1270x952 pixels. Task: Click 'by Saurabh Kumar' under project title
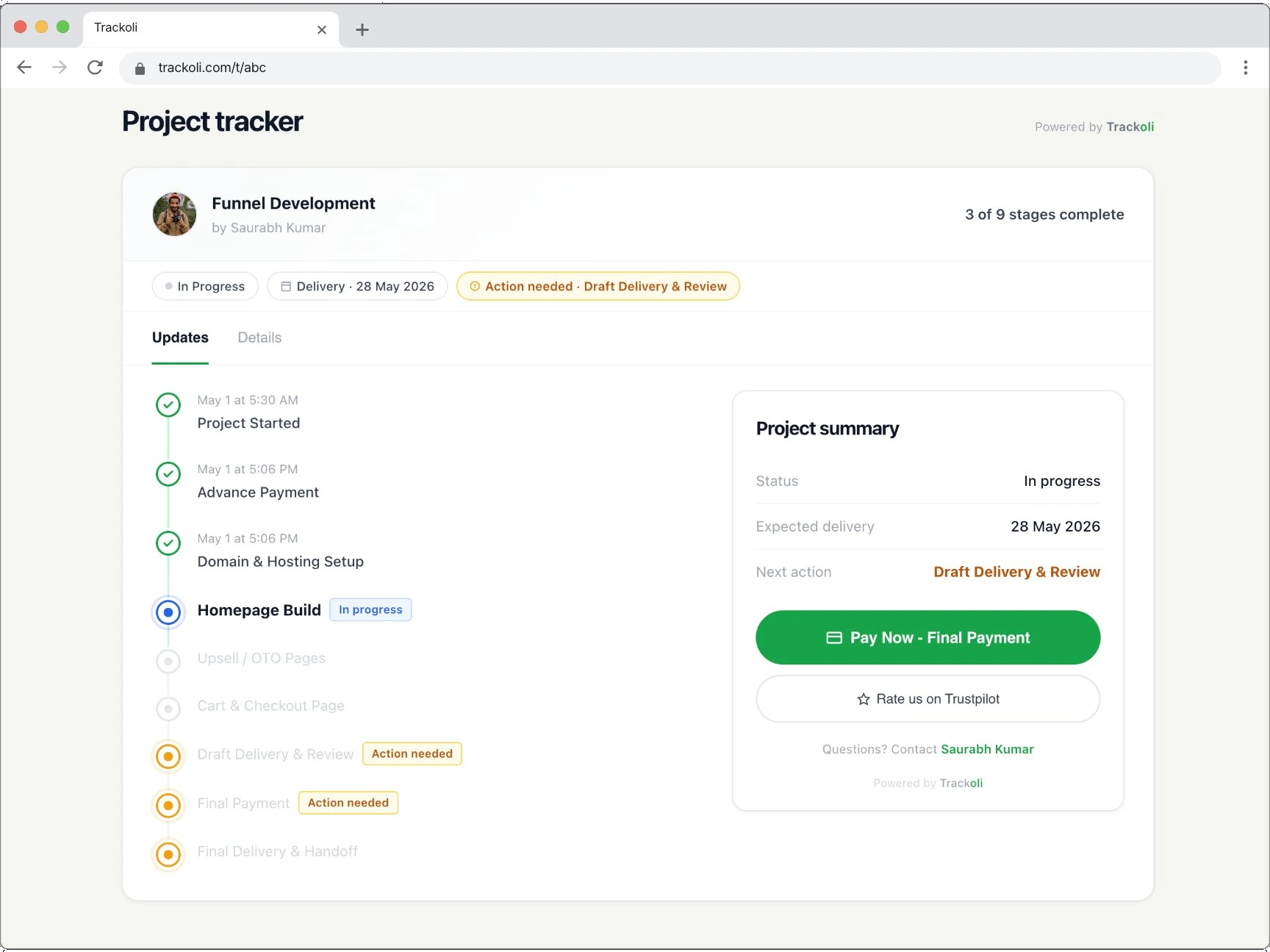point(268,228)
